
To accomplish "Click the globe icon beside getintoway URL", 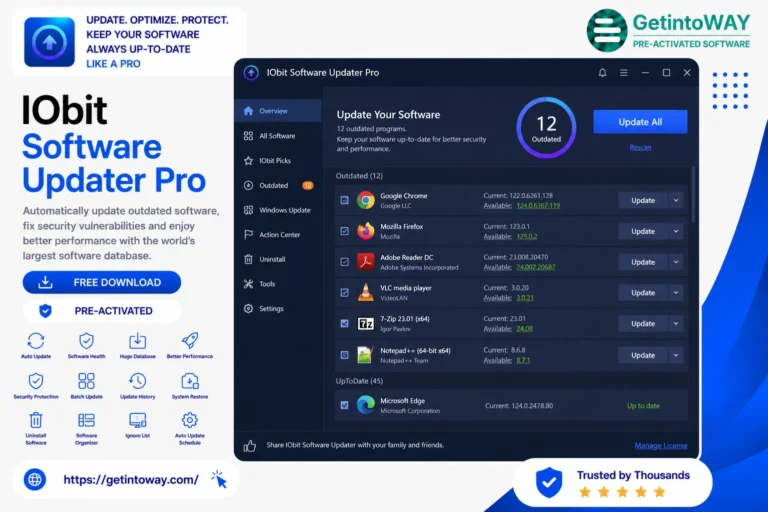I will 35,479.
